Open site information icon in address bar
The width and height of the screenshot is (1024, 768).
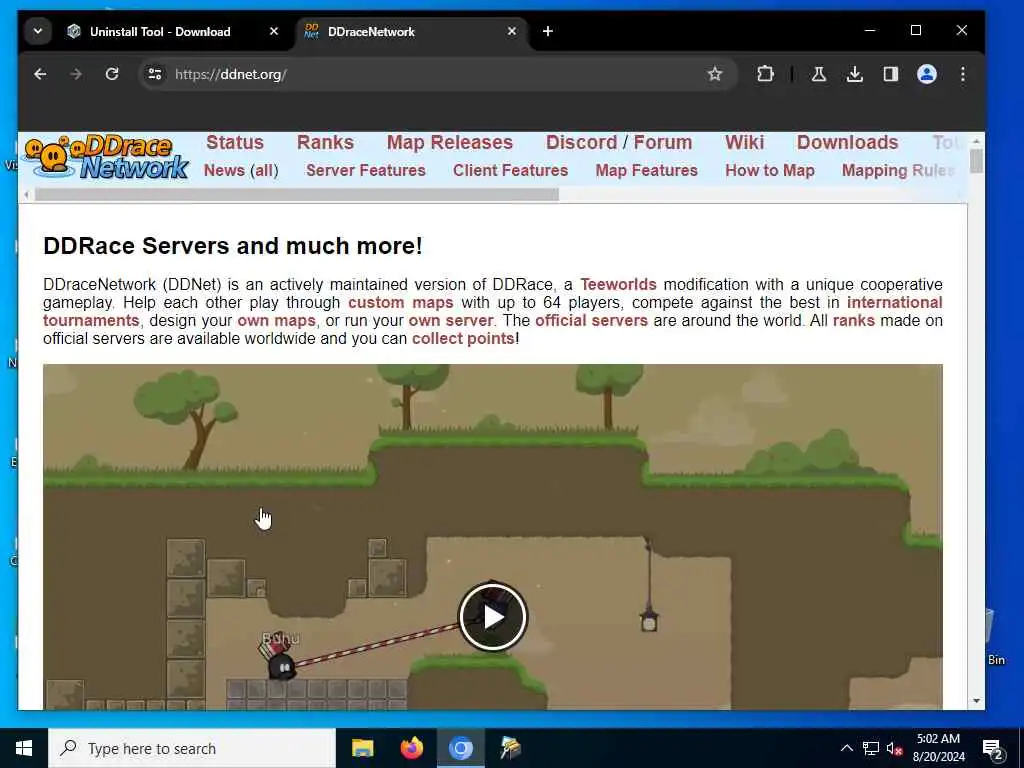[155, 74]
